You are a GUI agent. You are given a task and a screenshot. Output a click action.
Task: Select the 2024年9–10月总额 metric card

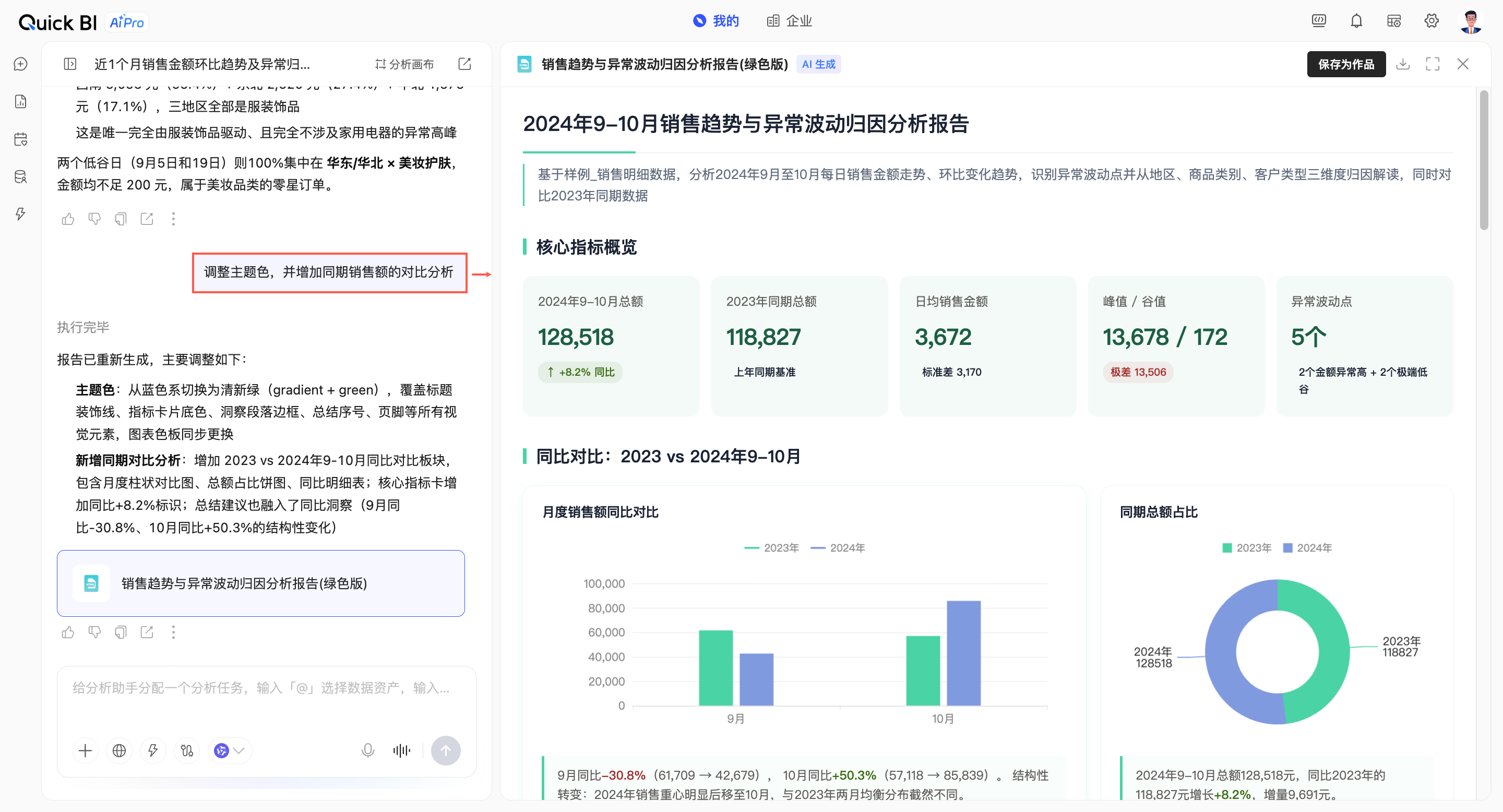pos(611,346)
